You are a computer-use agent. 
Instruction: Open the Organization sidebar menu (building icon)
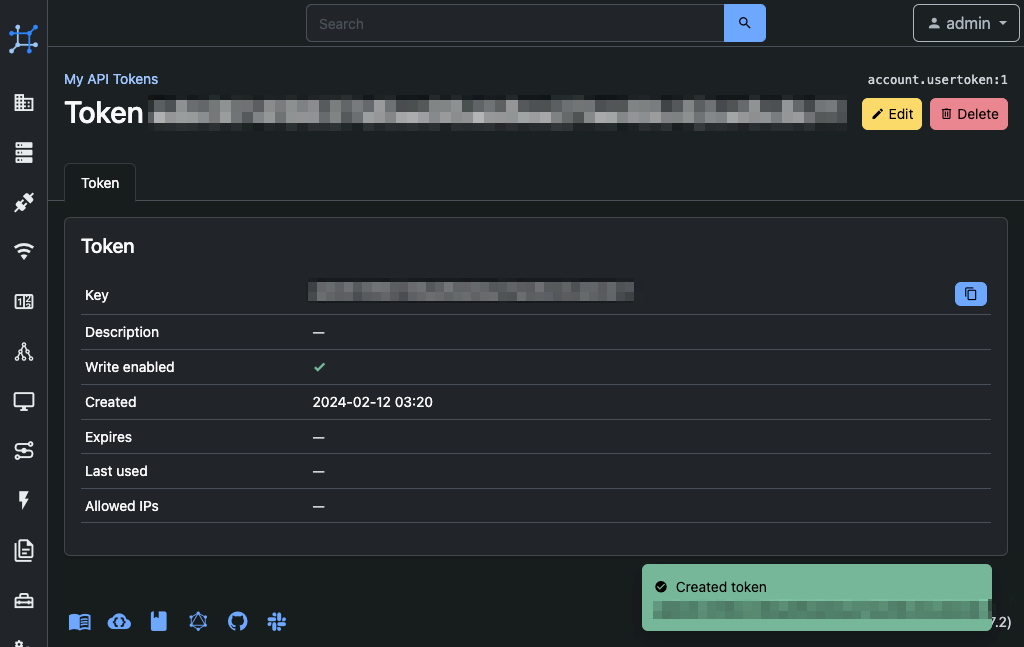[24, 103]
